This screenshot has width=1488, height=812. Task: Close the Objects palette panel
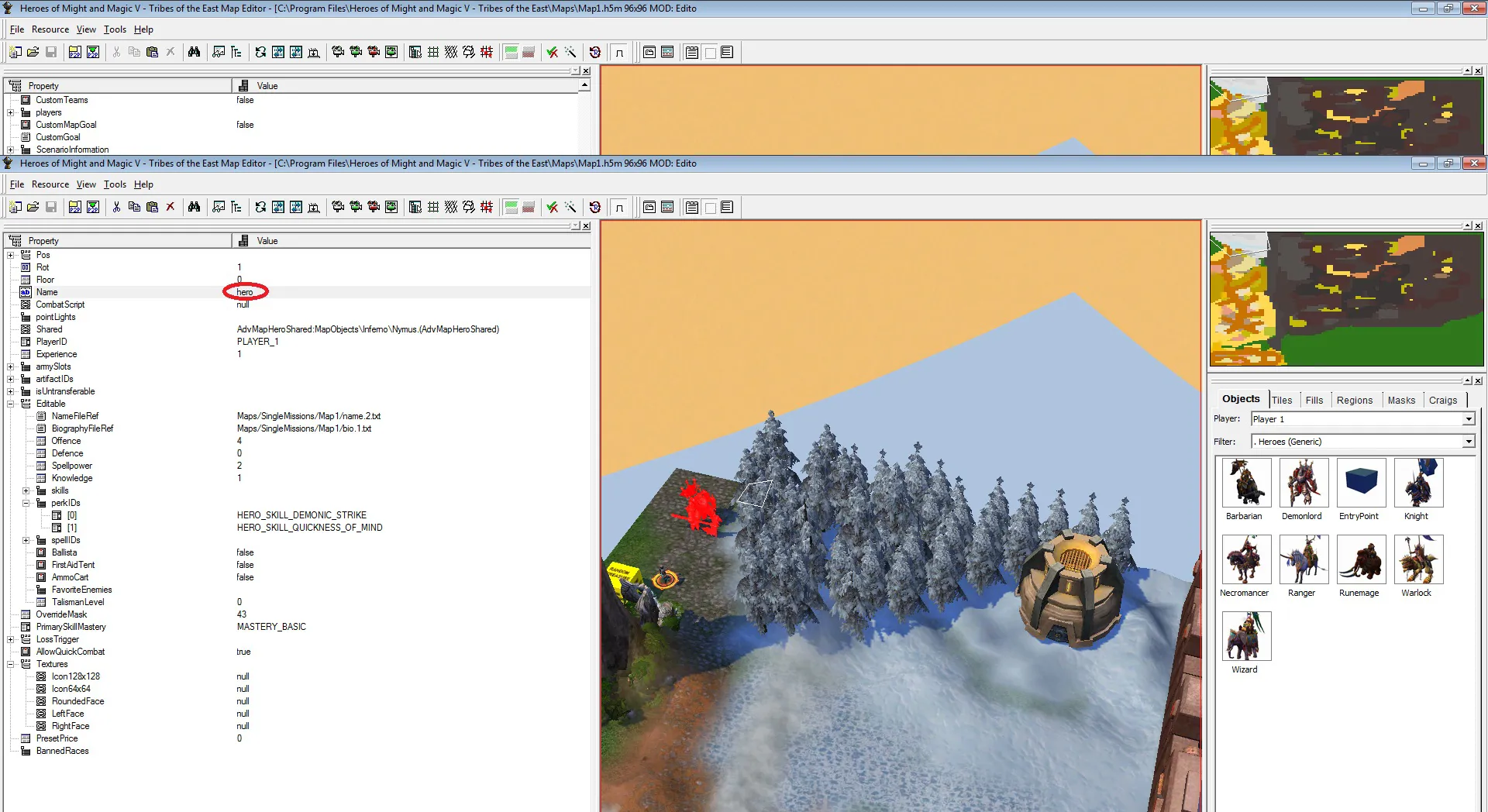[1478, 380]
